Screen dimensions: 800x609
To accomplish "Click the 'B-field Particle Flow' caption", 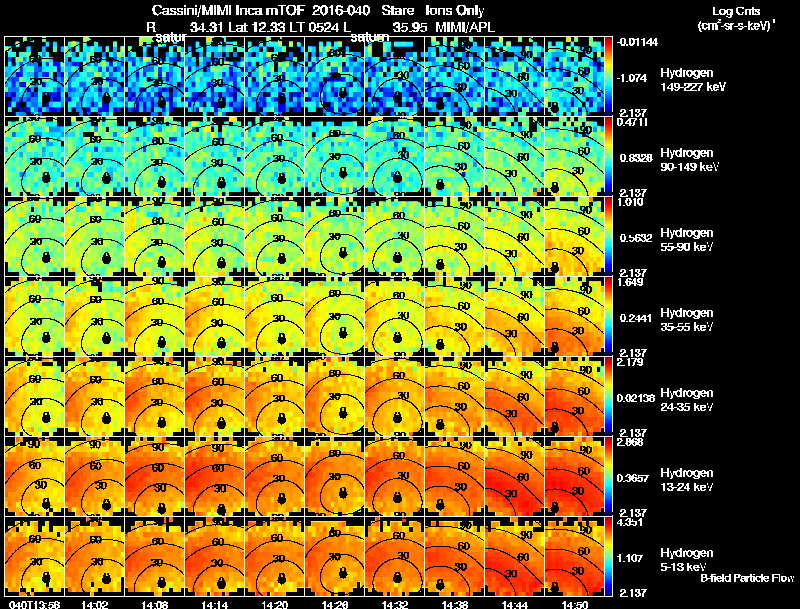I will [x=747, y=578].
